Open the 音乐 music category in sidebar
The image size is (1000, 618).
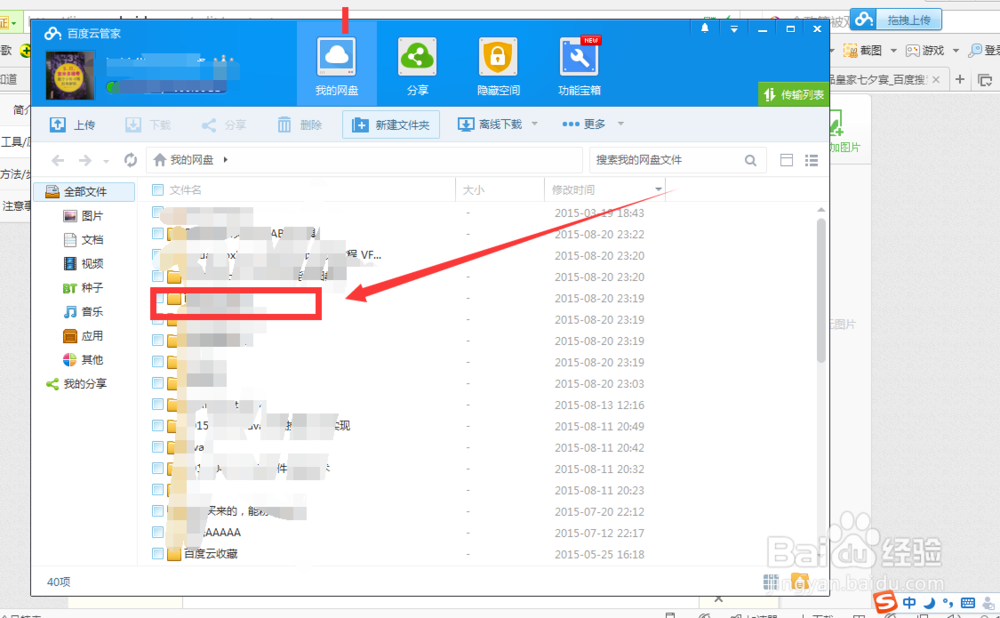(x=92, y=311)
